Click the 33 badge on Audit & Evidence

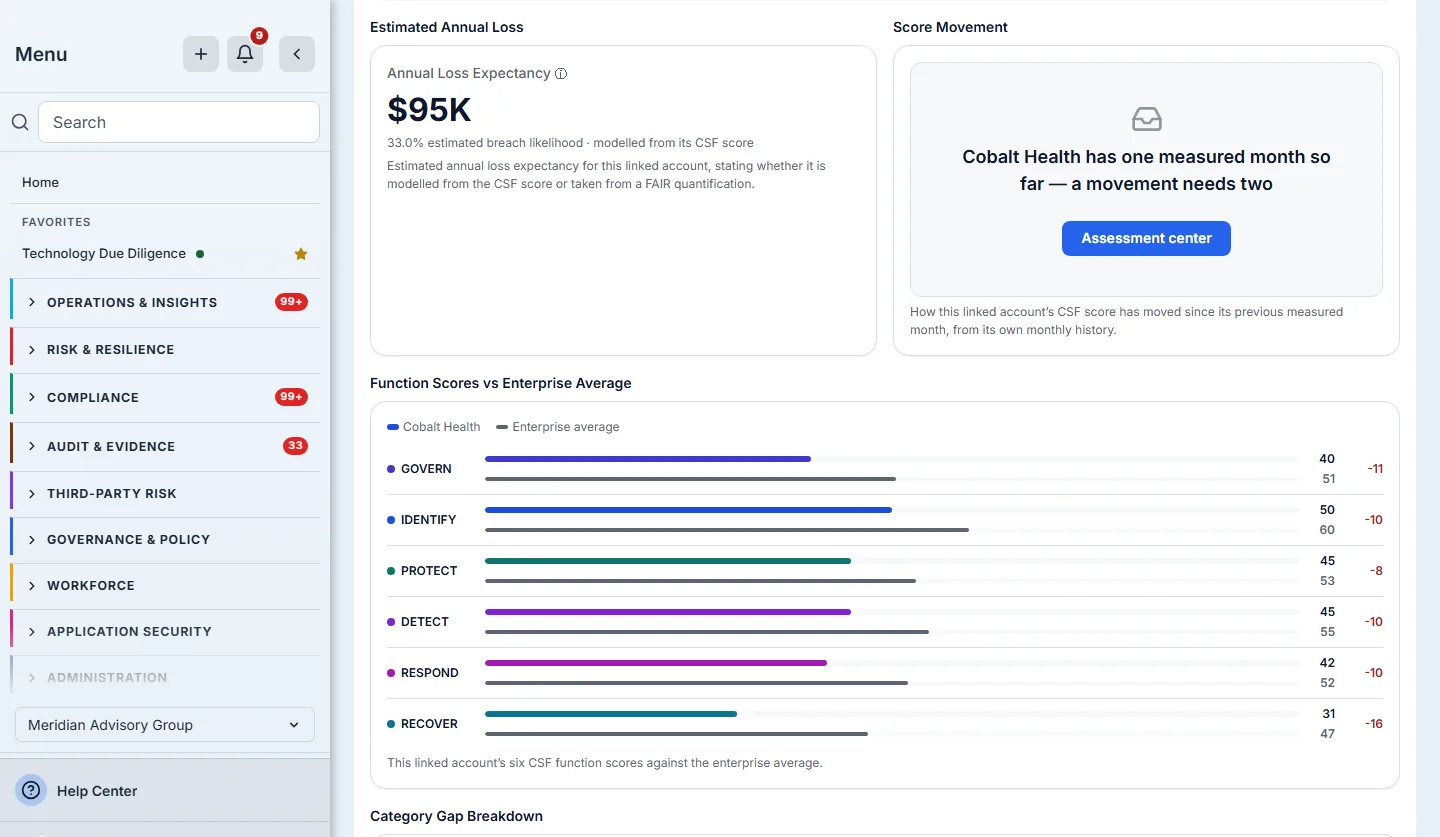(x=295, y=446)
